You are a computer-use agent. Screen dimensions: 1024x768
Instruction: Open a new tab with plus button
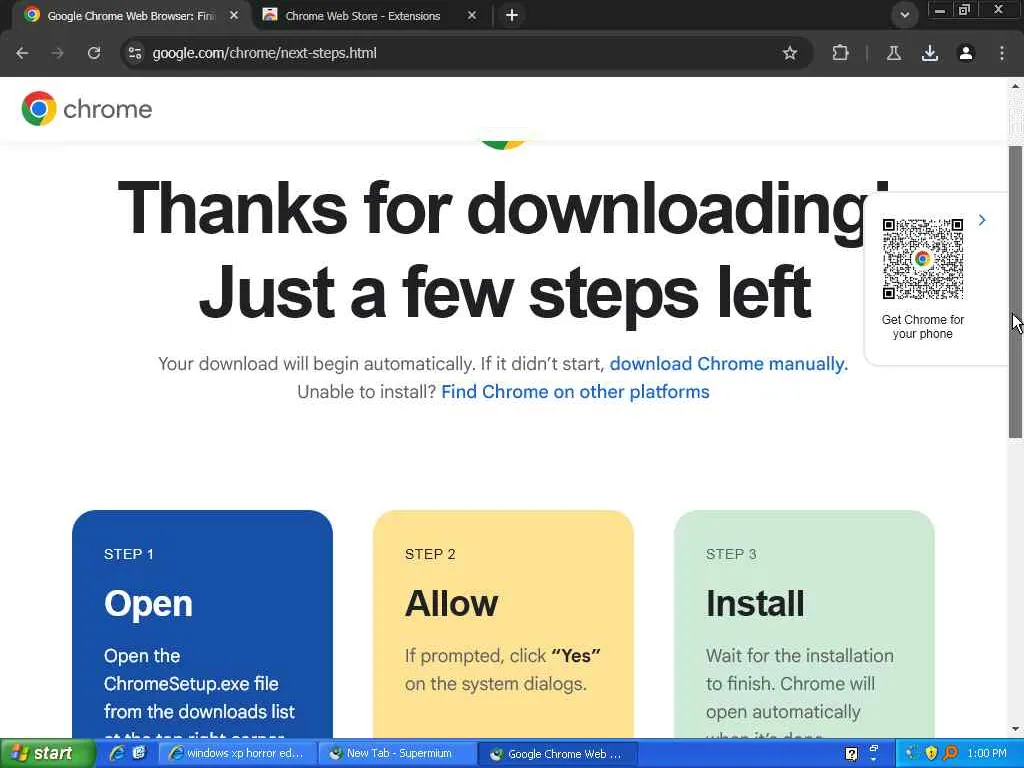(512, 15)
